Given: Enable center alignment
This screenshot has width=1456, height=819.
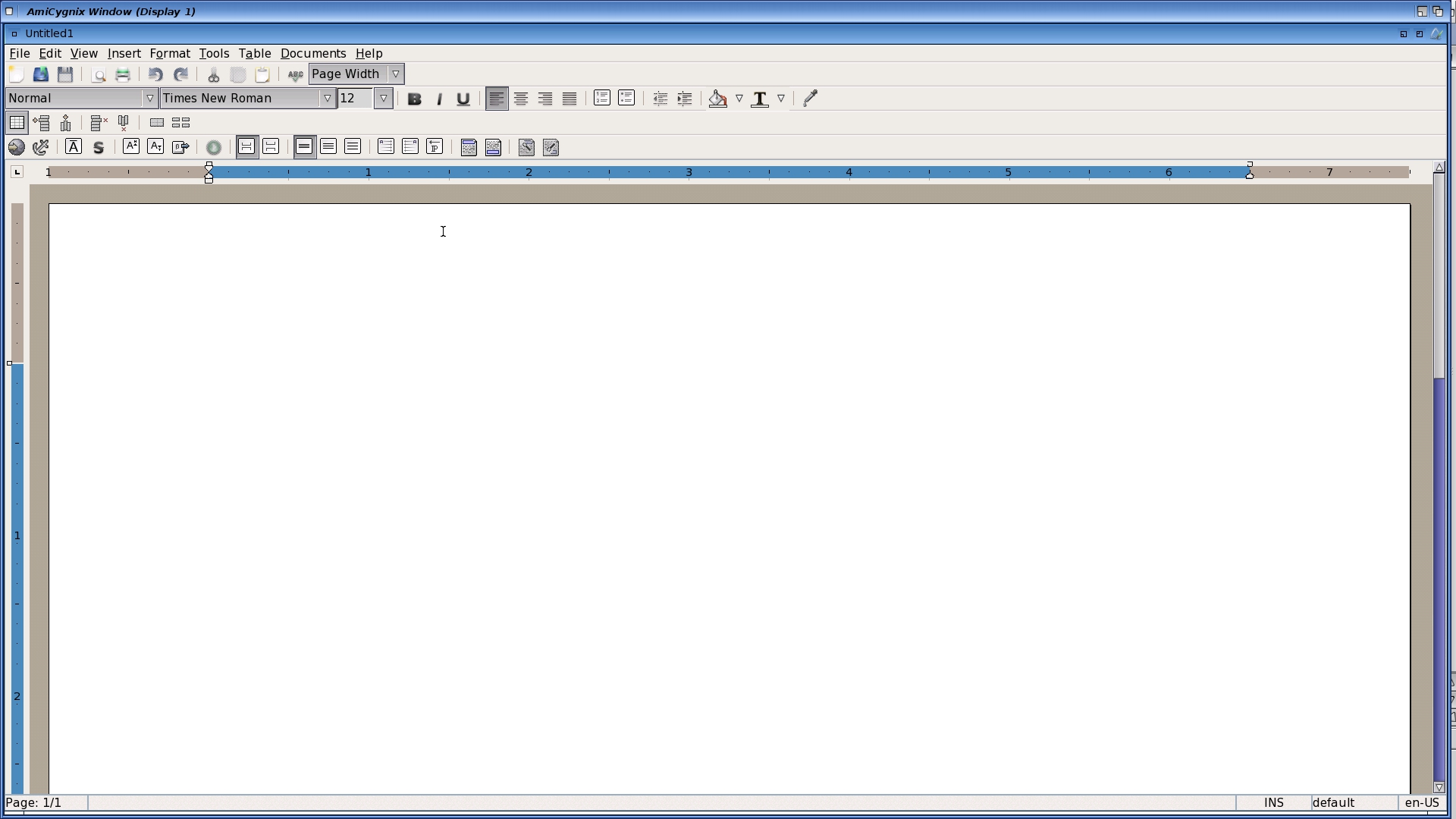Looking at the screenshot, I should [521, 99].
